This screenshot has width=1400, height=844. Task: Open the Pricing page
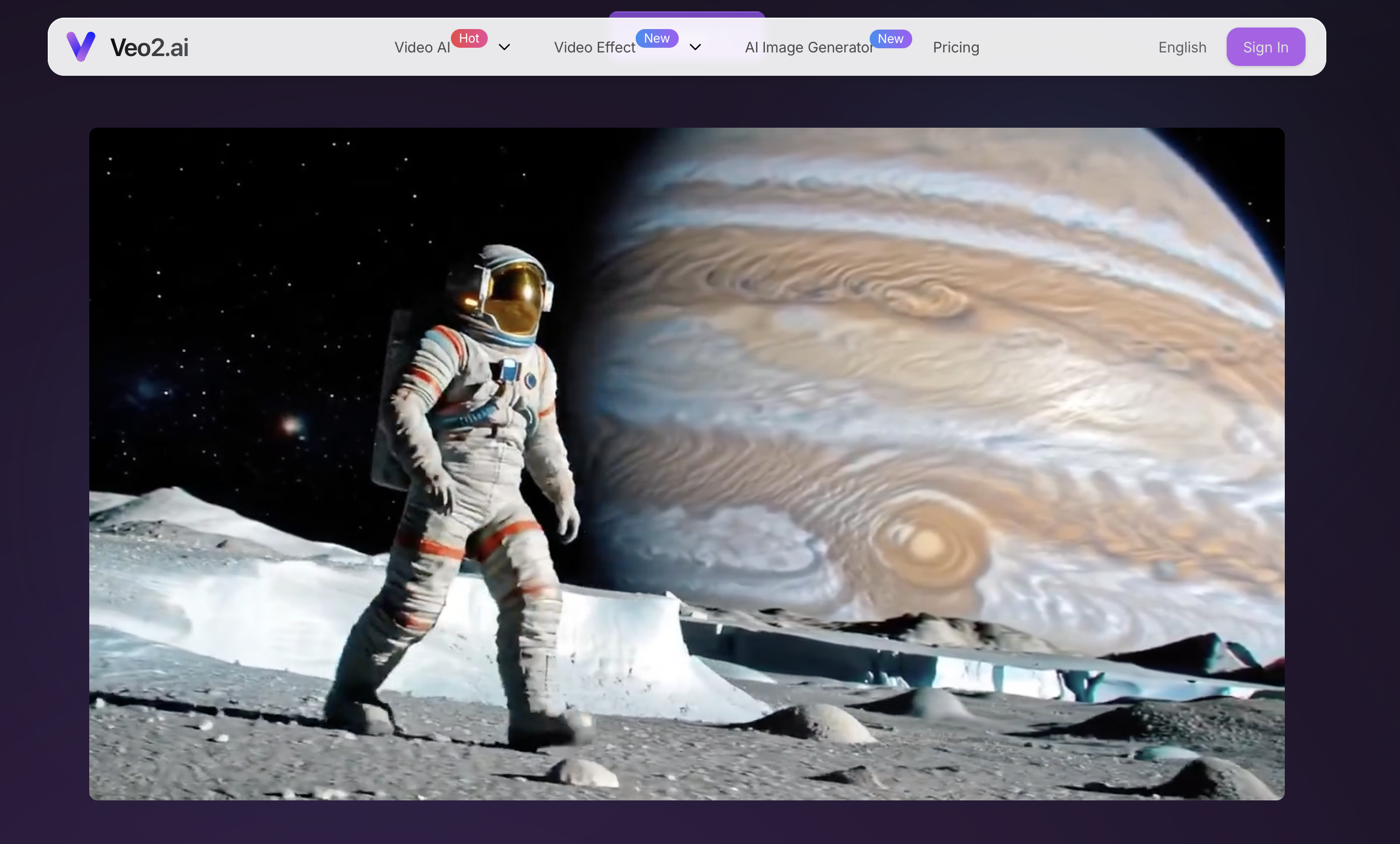tap(956, 47)
